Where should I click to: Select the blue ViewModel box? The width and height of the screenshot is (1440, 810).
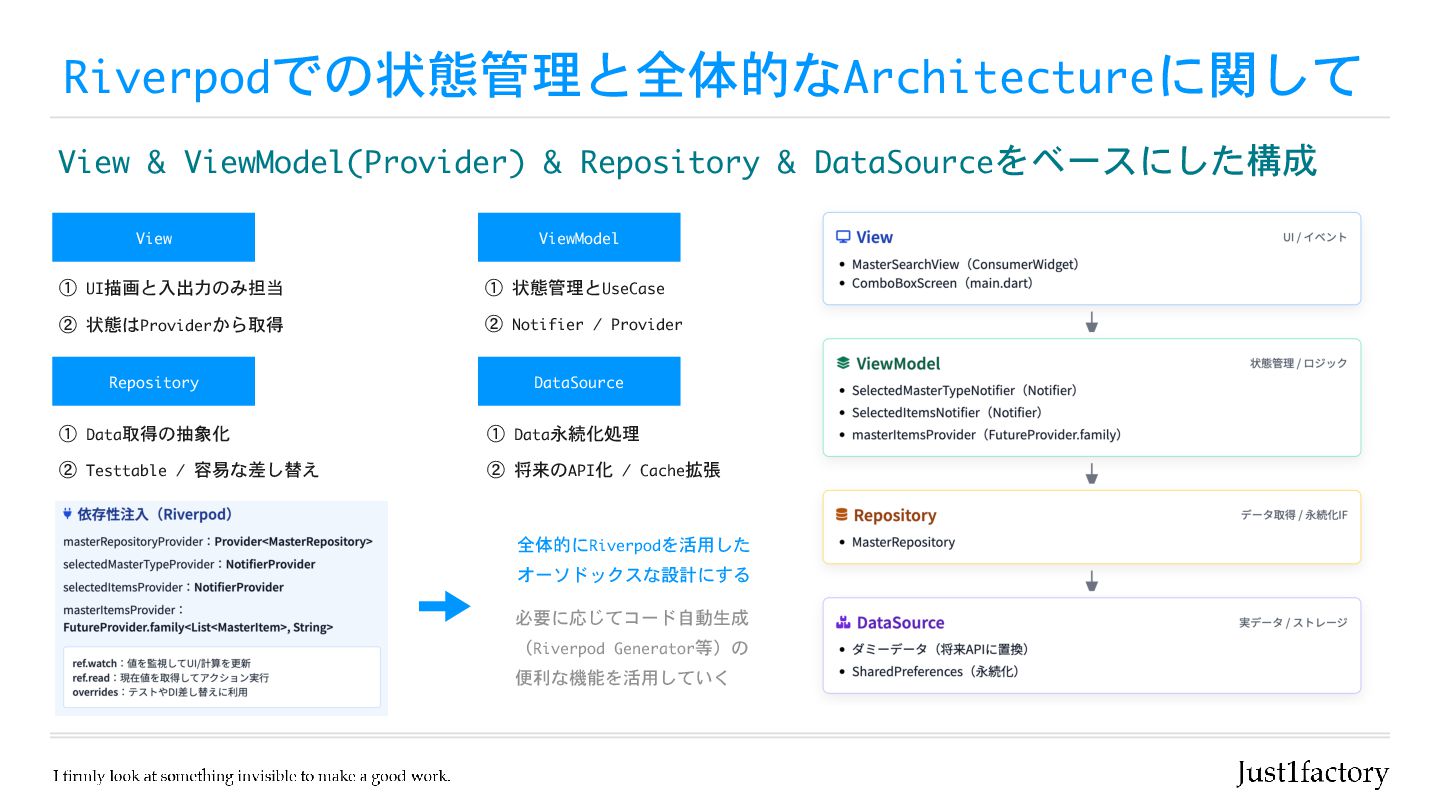pyautogui.click(x=579, y=238)
